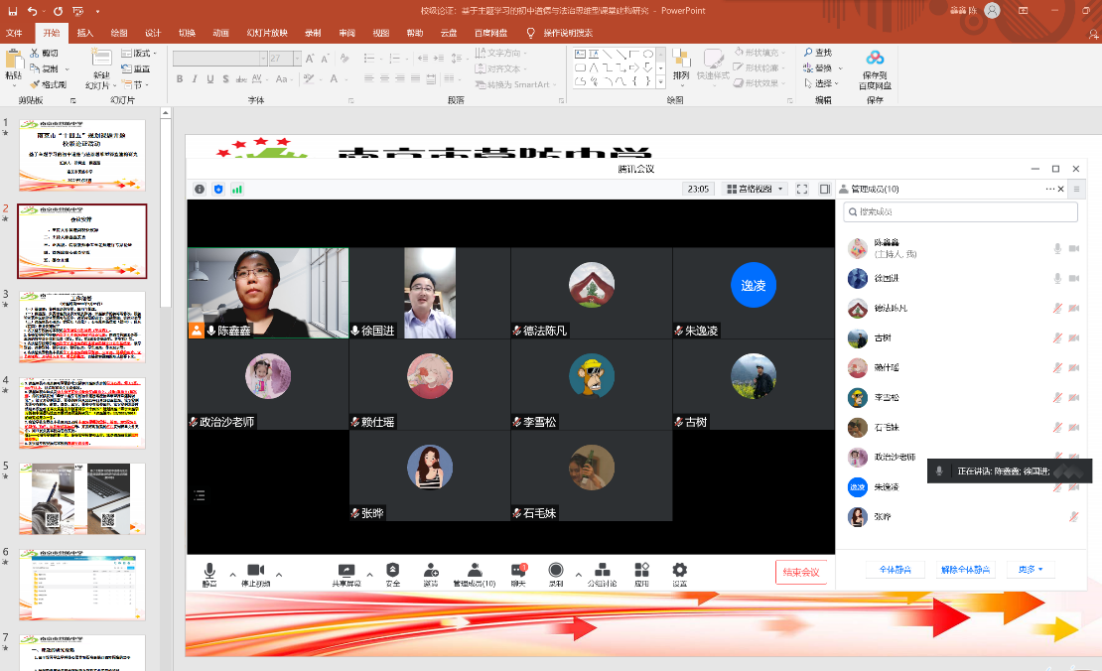The height and width of the screenshot is (671, 1102).
Task: Undo the last action in PowerPoint
Action: (x=32, y=11)
